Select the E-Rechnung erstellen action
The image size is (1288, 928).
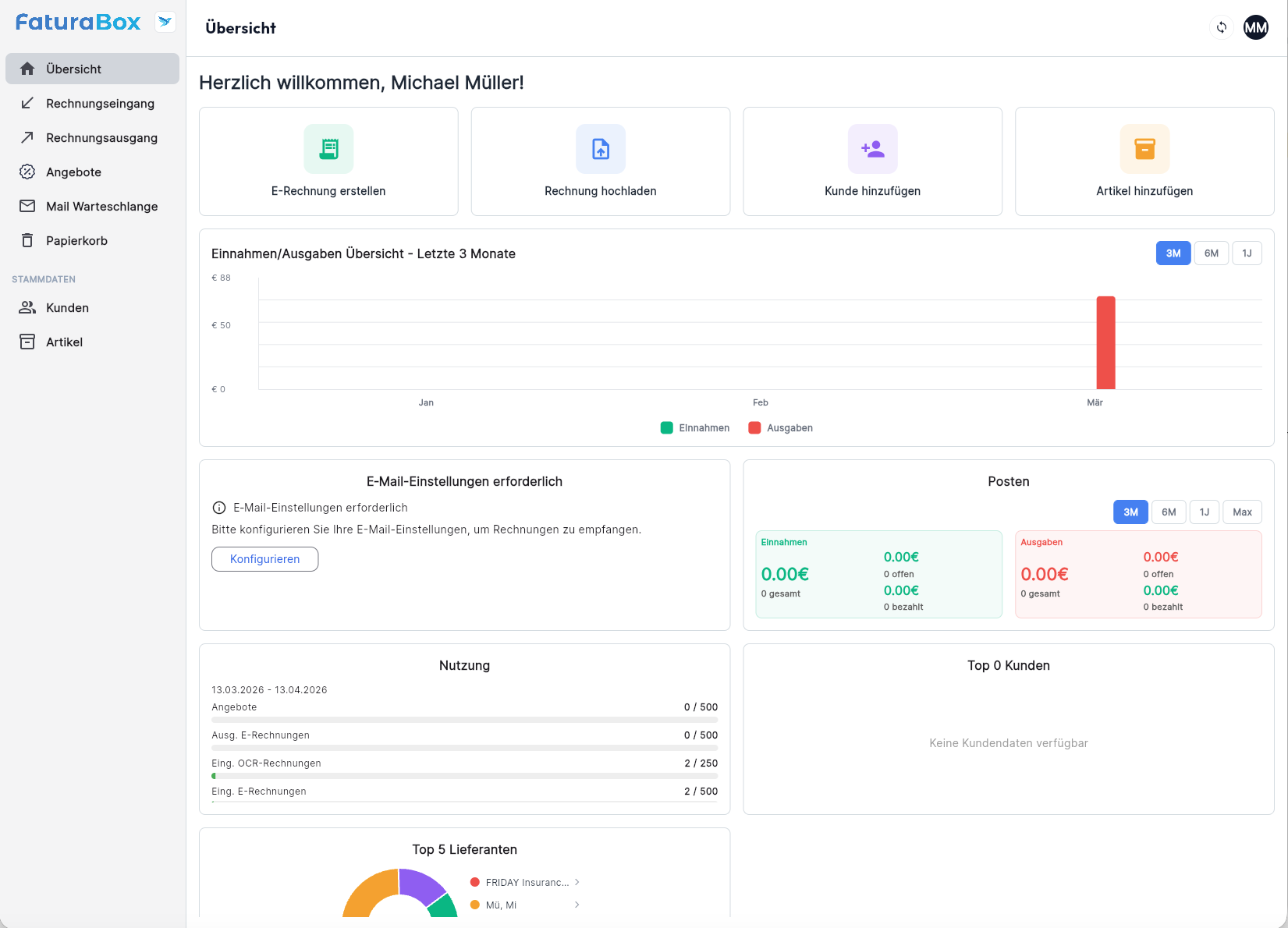328,161
